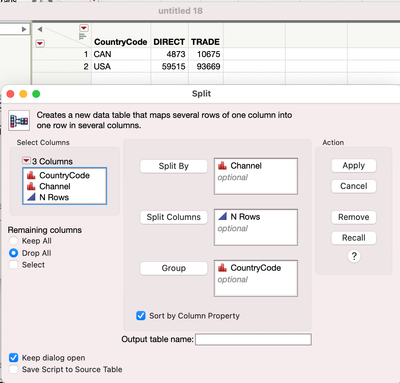Select N Rows in Select Columns list
This screenshot has width=400, height=383.
pos(48,197)
